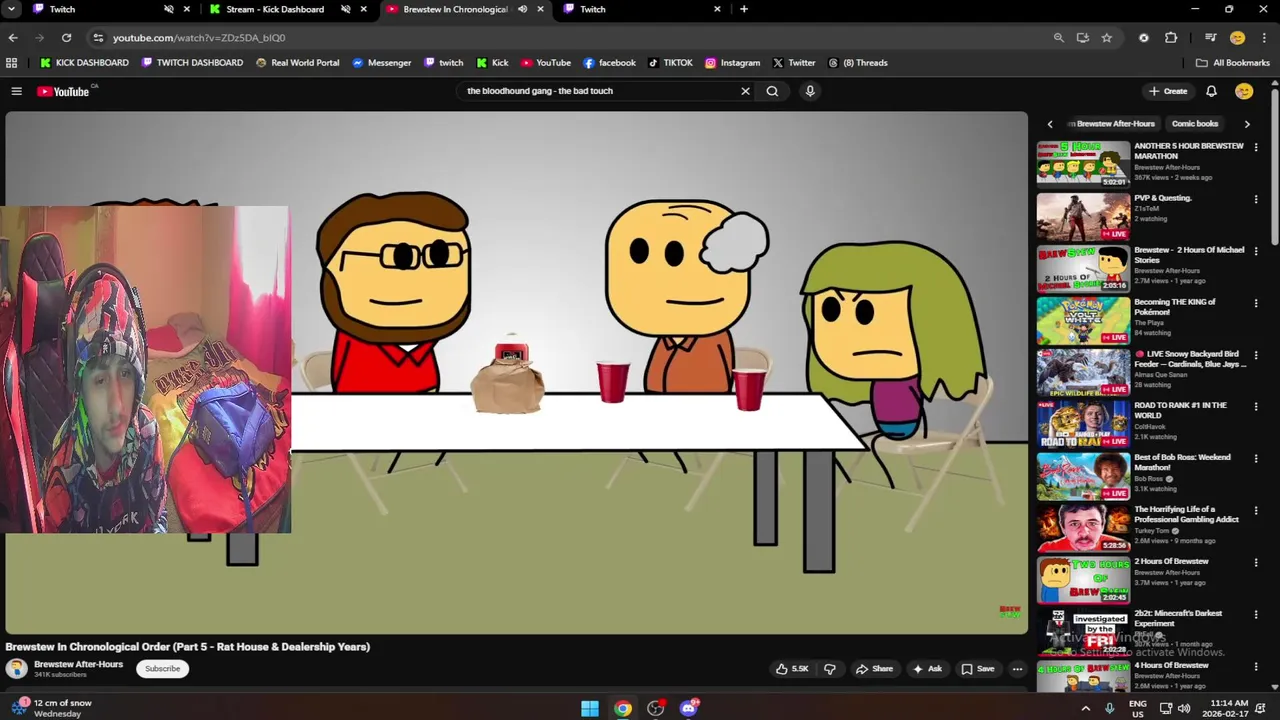Image resolution: width=1280 pixels, height=720 pixels.
Task: Open options for ANOTHER 5 HOUR BREWSTEW MARATHON
Action: 1256,147
